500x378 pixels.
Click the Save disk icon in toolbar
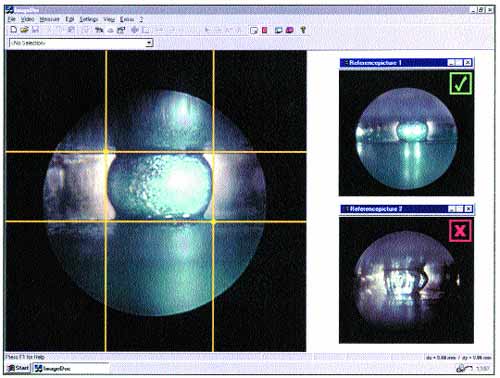pos(35,30)
